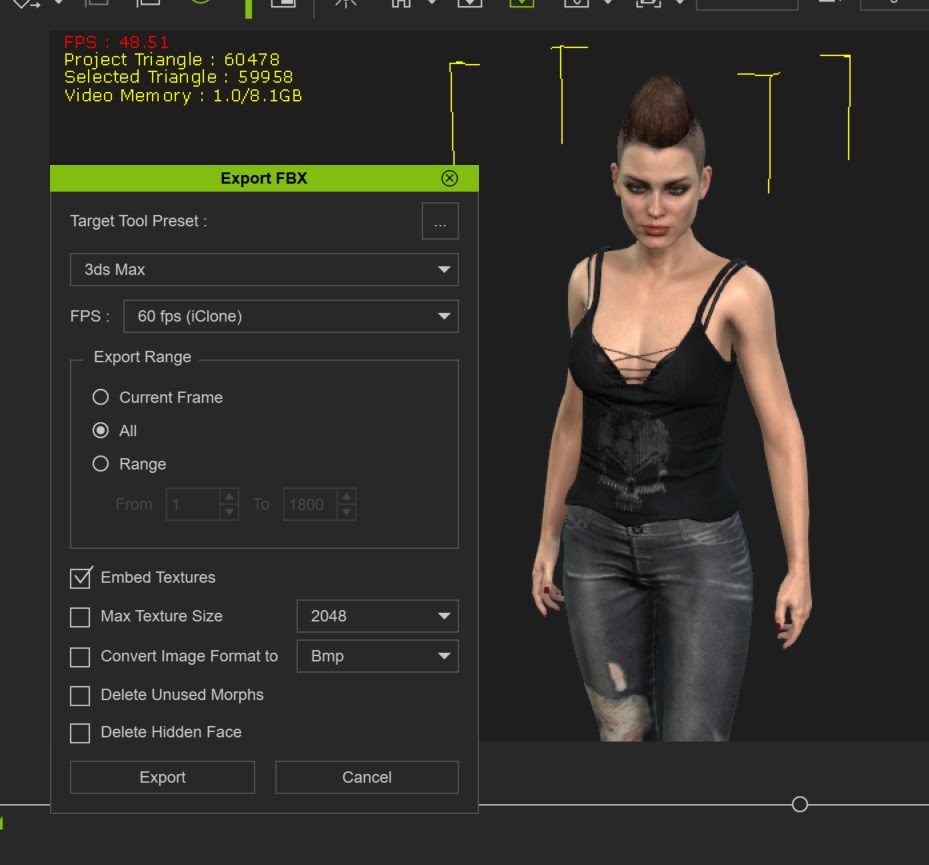
Task: Open the 2048 texture size dropdown
Action: (377, 616)
